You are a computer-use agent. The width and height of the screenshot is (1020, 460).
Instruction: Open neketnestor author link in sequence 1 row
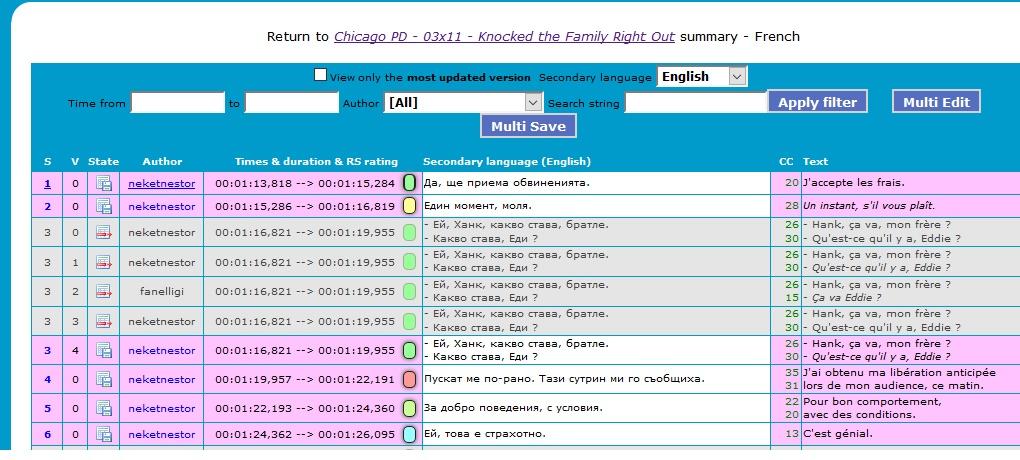161,183
